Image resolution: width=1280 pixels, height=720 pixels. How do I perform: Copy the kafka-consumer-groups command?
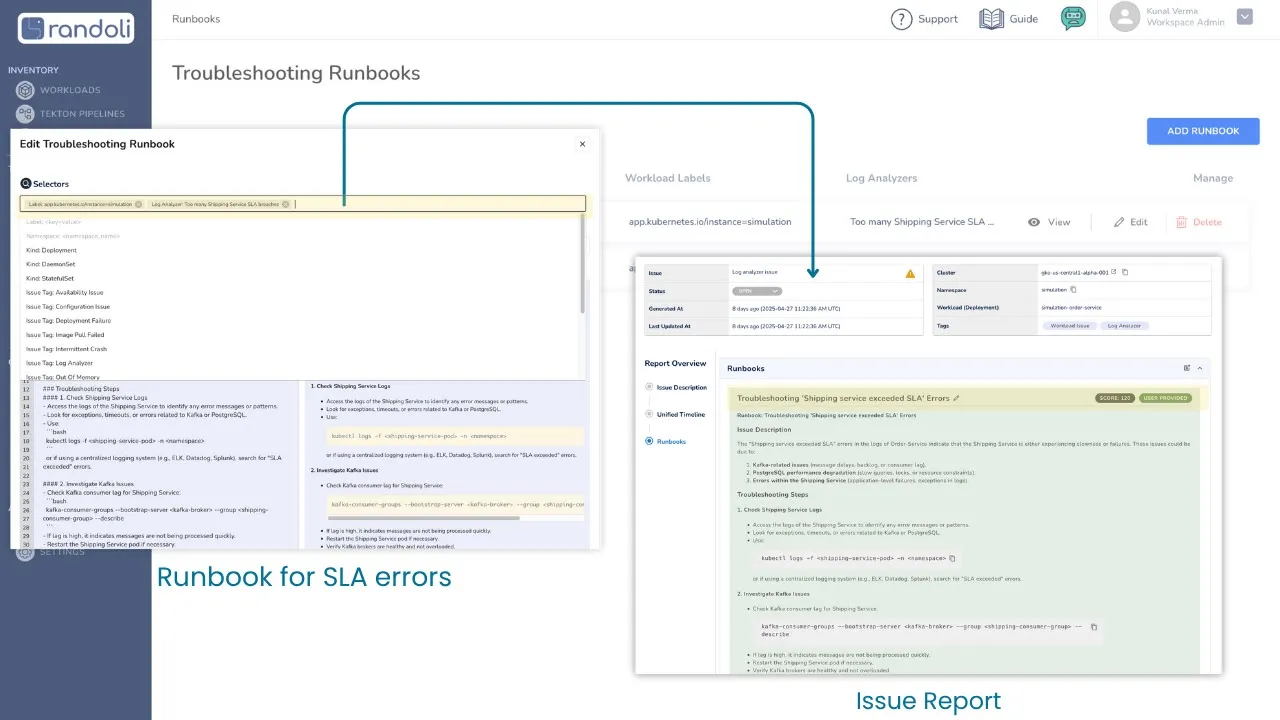pos(1093,627)
